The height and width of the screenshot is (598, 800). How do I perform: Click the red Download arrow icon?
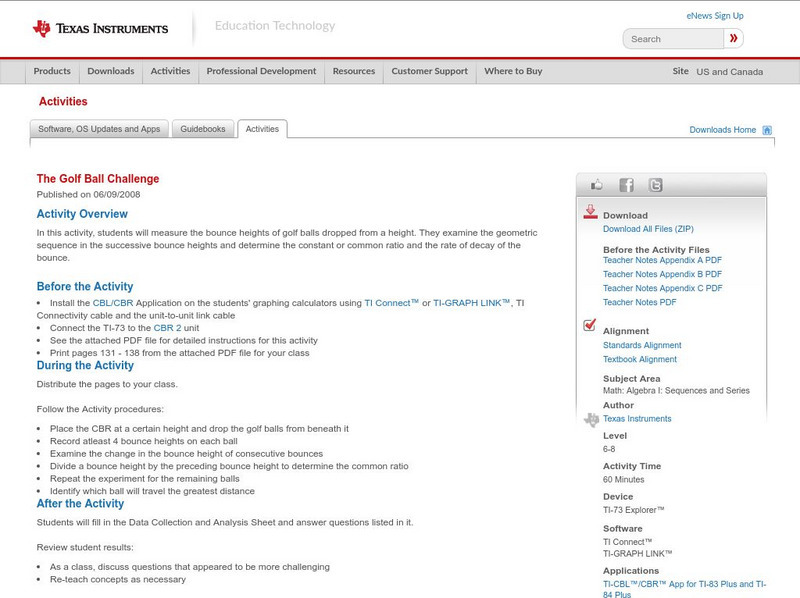click(x=590, y=212)
